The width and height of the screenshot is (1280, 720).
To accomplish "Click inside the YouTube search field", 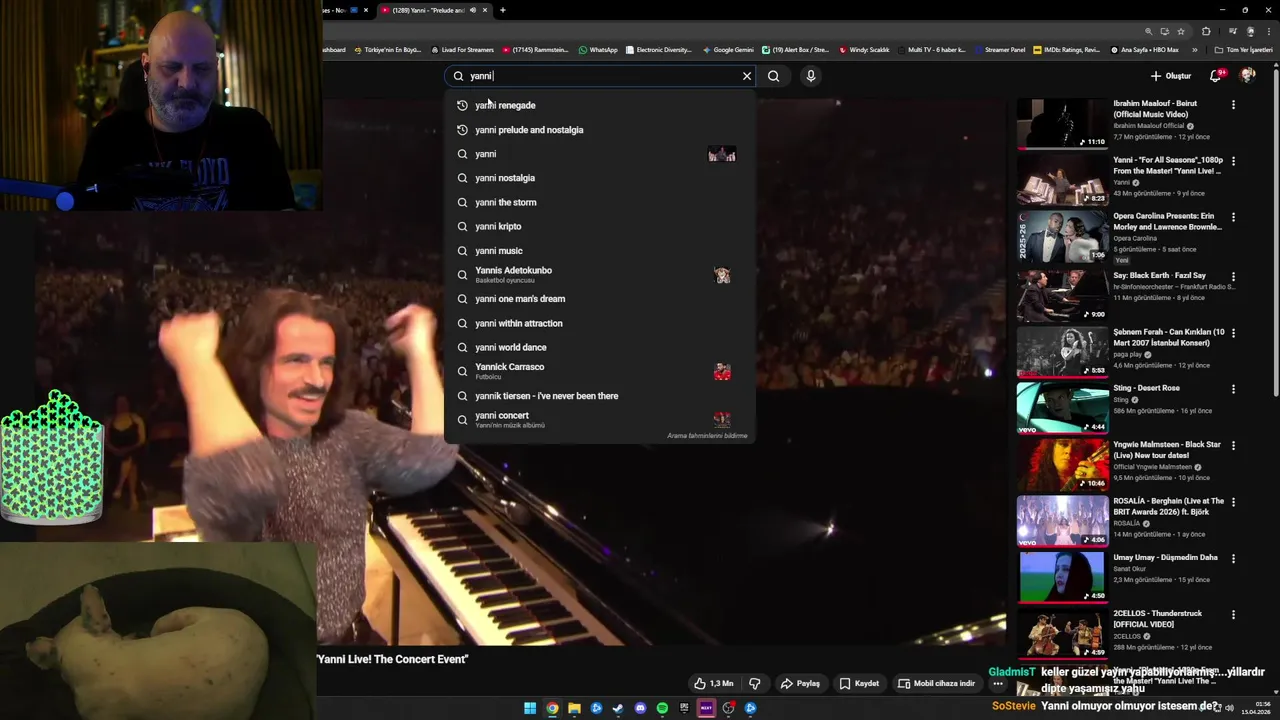I will click(600, 76).
